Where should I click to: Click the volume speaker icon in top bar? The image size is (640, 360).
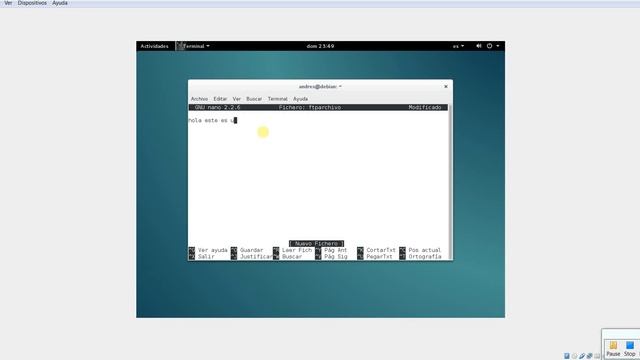click(x=478, y=46)
